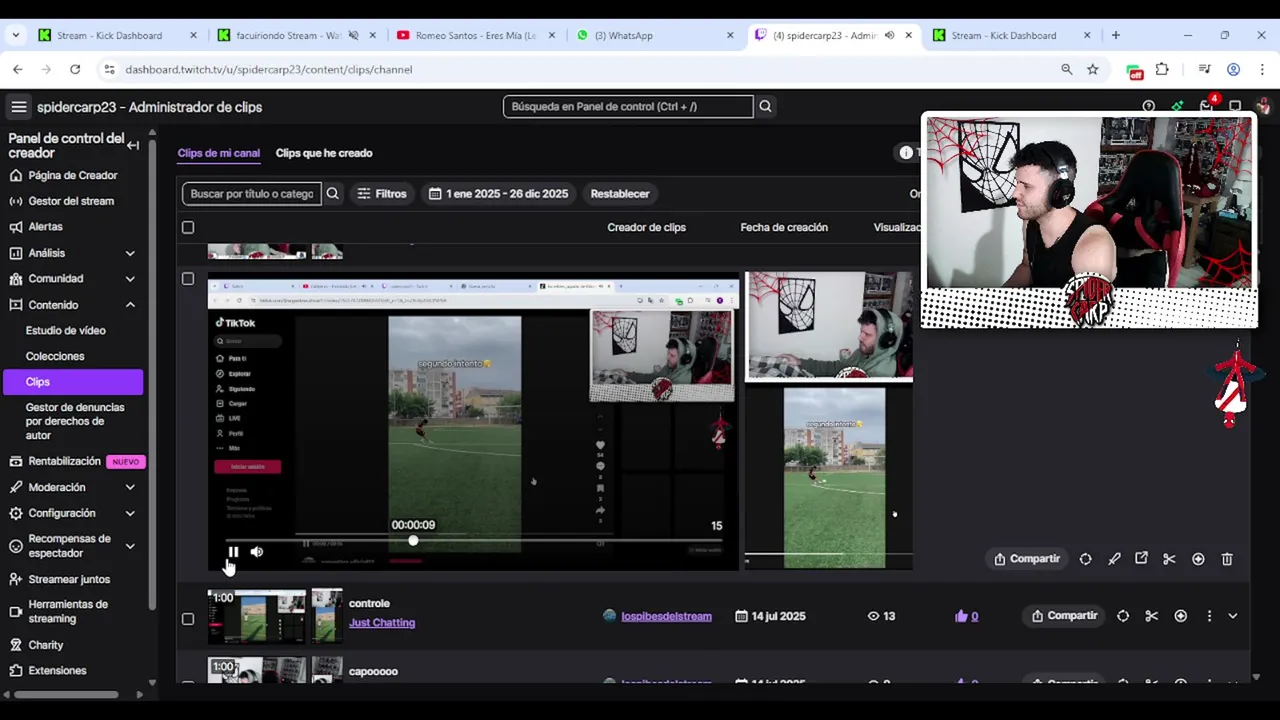Open Twitch inbox with notification badge
The width and height of the screenshot is (1280, 720).
coord(1207,107)
